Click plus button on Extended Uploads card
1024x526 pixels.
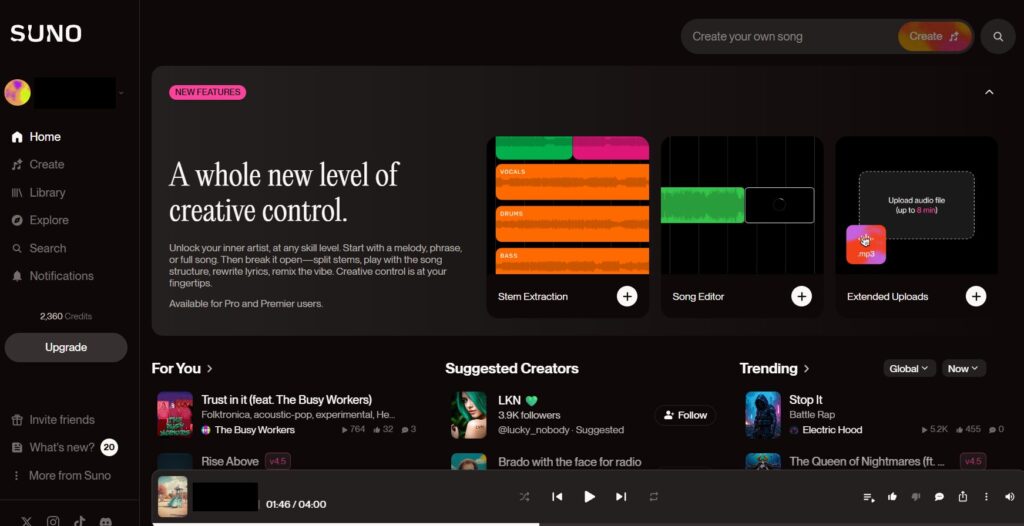(976, 296)
